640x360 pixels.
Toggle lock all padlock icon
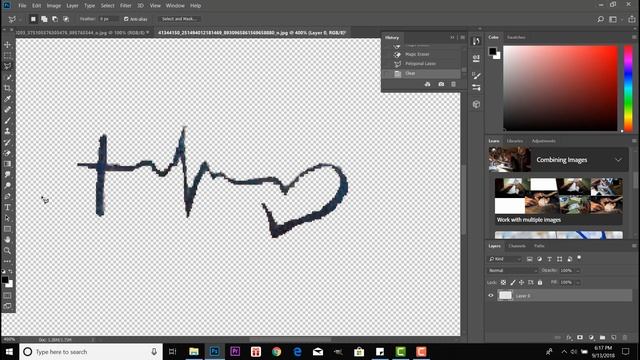[540, 282]
